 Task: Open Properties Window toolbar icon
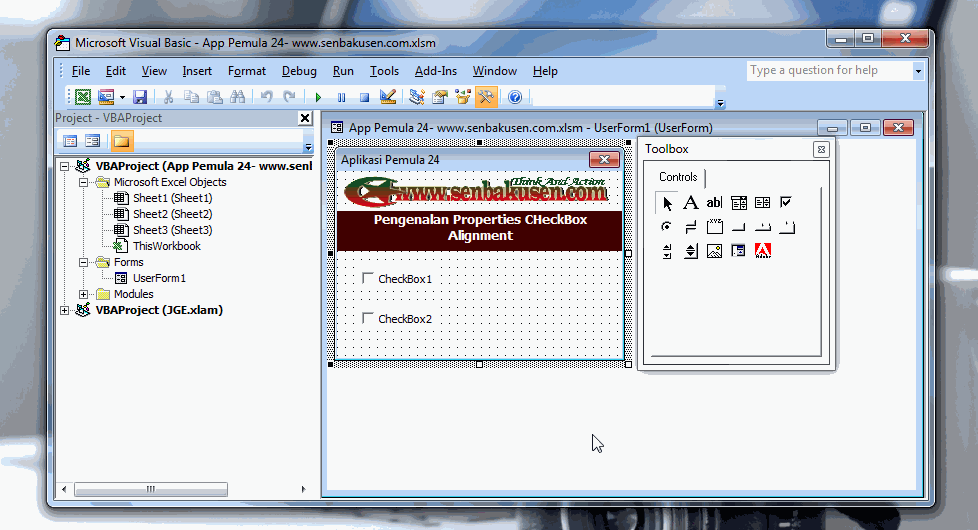pos(440,97)
